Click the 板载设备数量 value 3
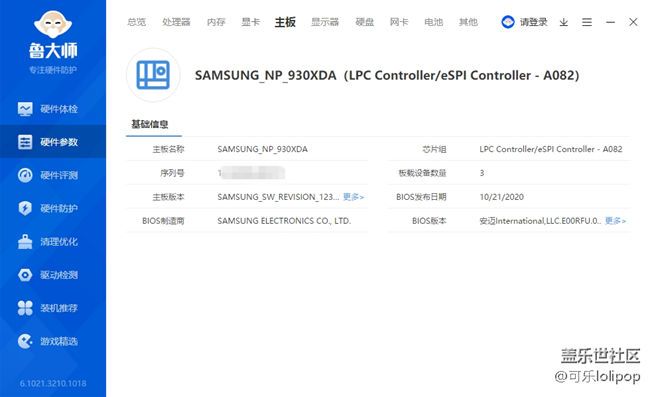 [482, 173]
